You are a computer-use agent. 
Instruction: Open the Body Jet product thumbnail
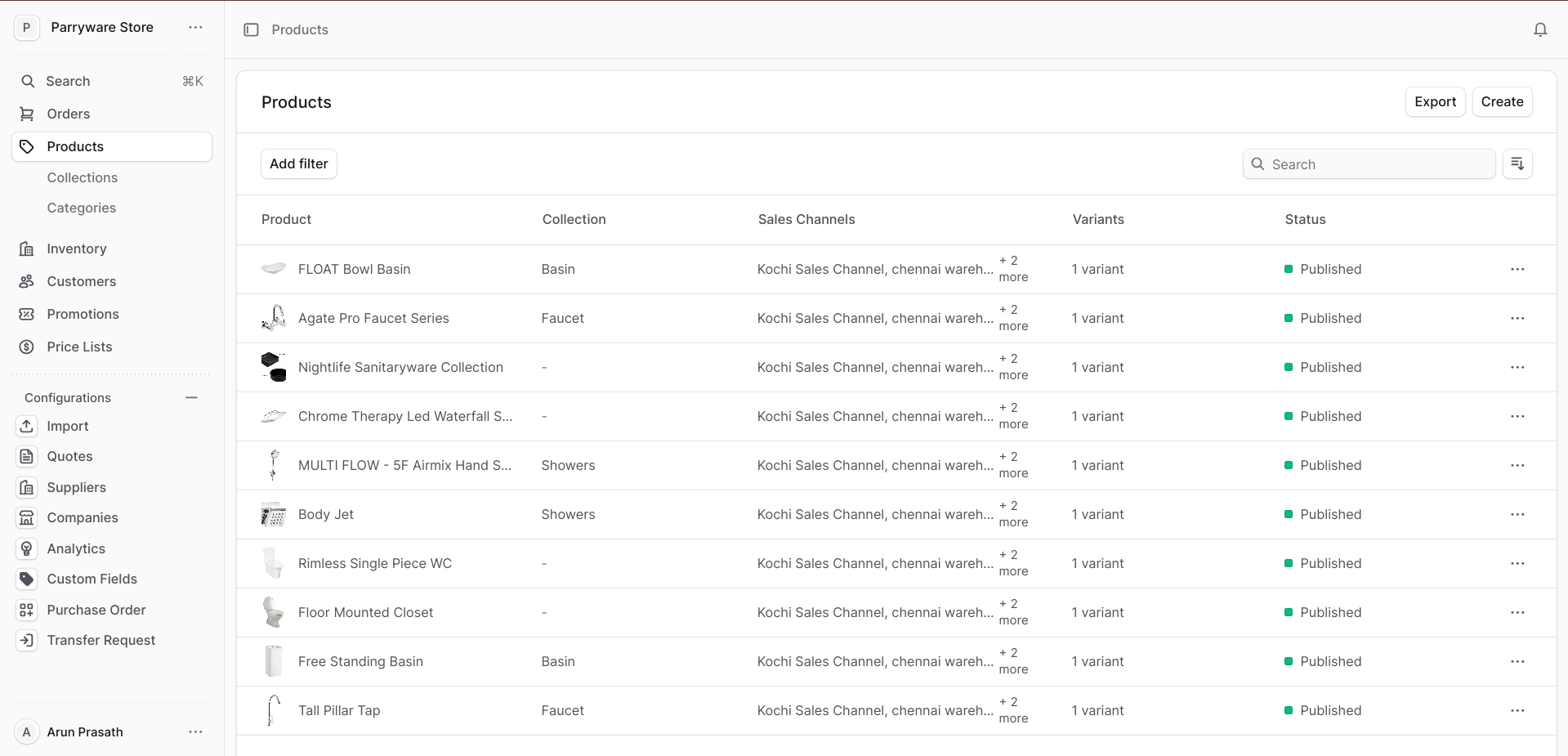pos(274,515)
